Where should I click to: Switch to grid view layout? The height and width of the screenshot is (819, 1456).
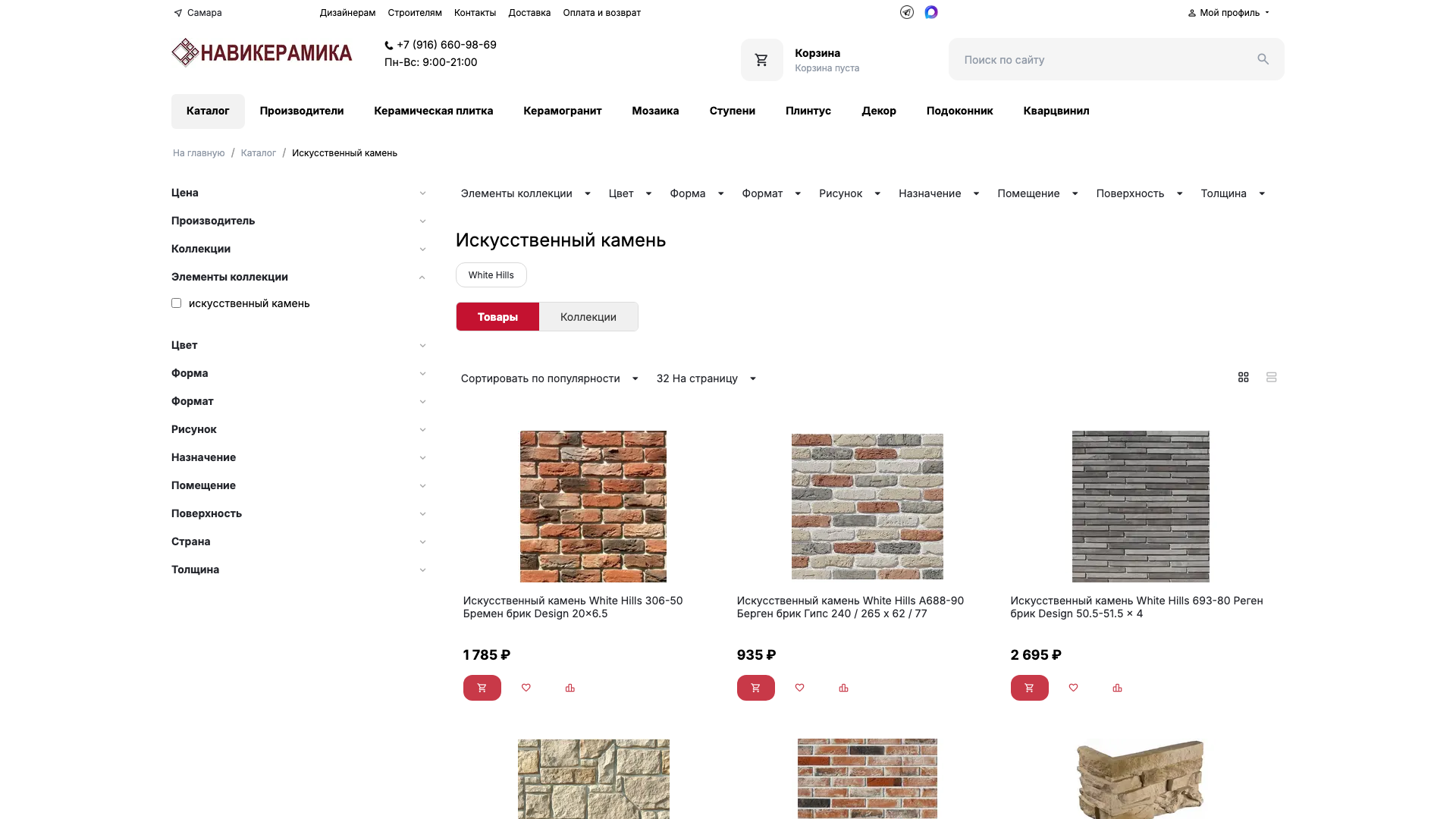pos(1244,377)
